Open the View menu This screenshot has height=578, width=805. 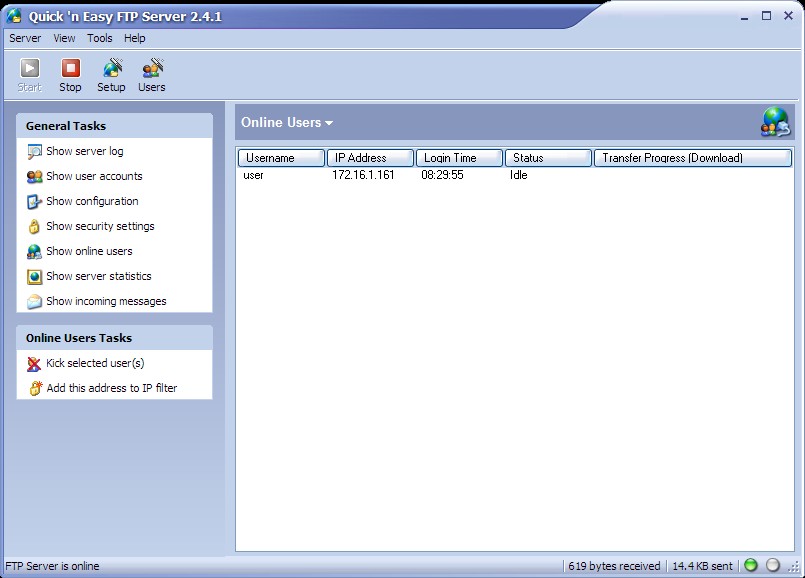[64, 38]
